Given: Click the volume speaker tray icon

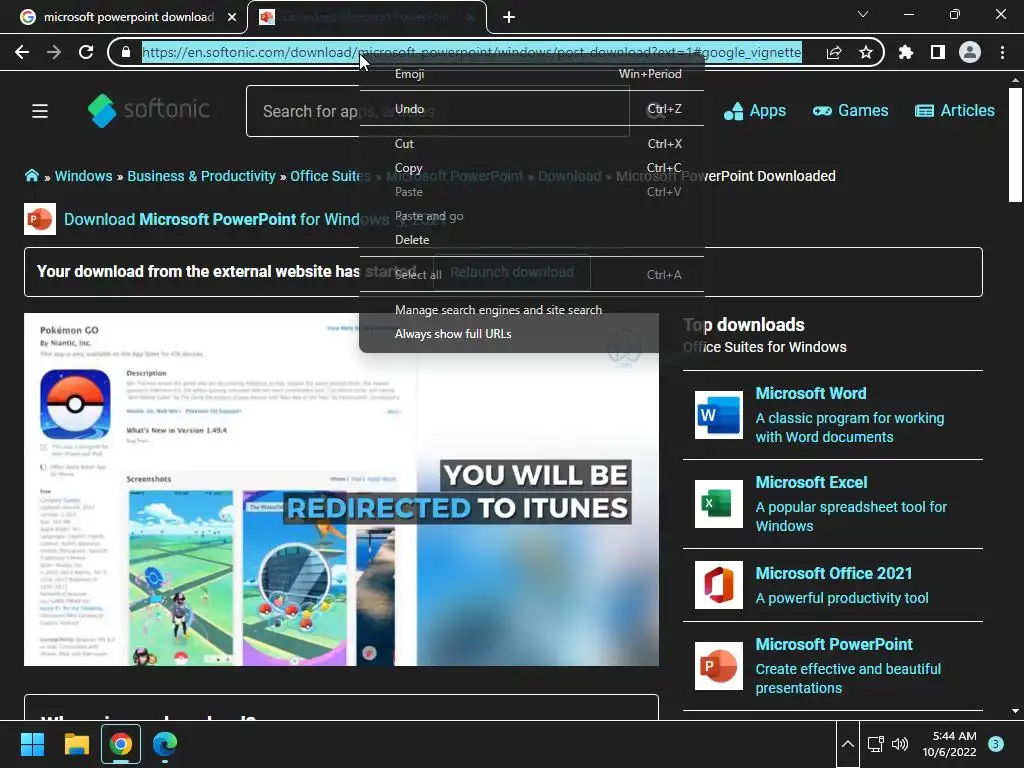Looking at the screenshot, I should point(900,744).
